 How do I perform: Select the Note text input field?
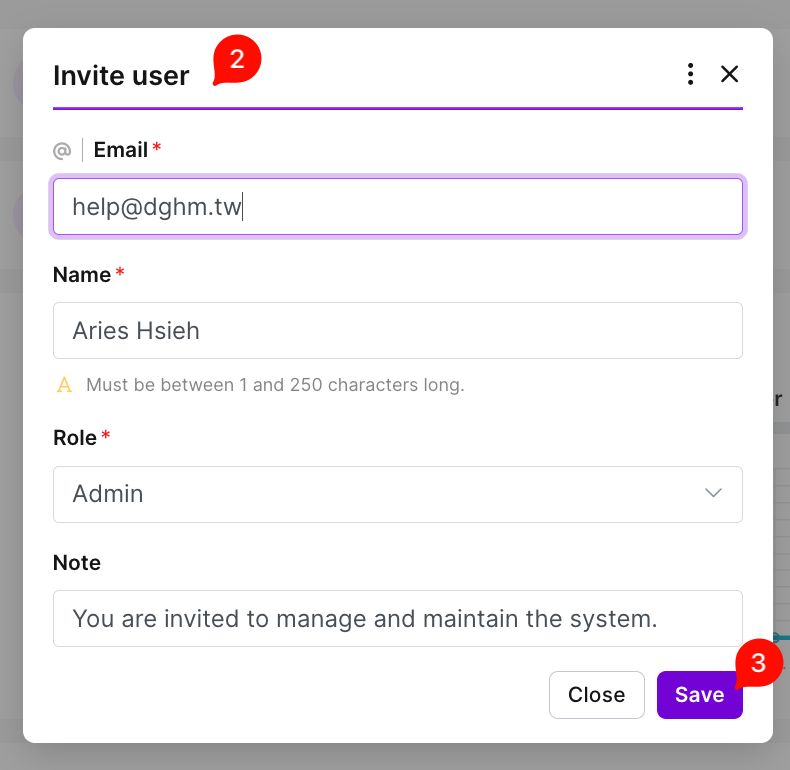click(x=397, y=619)
